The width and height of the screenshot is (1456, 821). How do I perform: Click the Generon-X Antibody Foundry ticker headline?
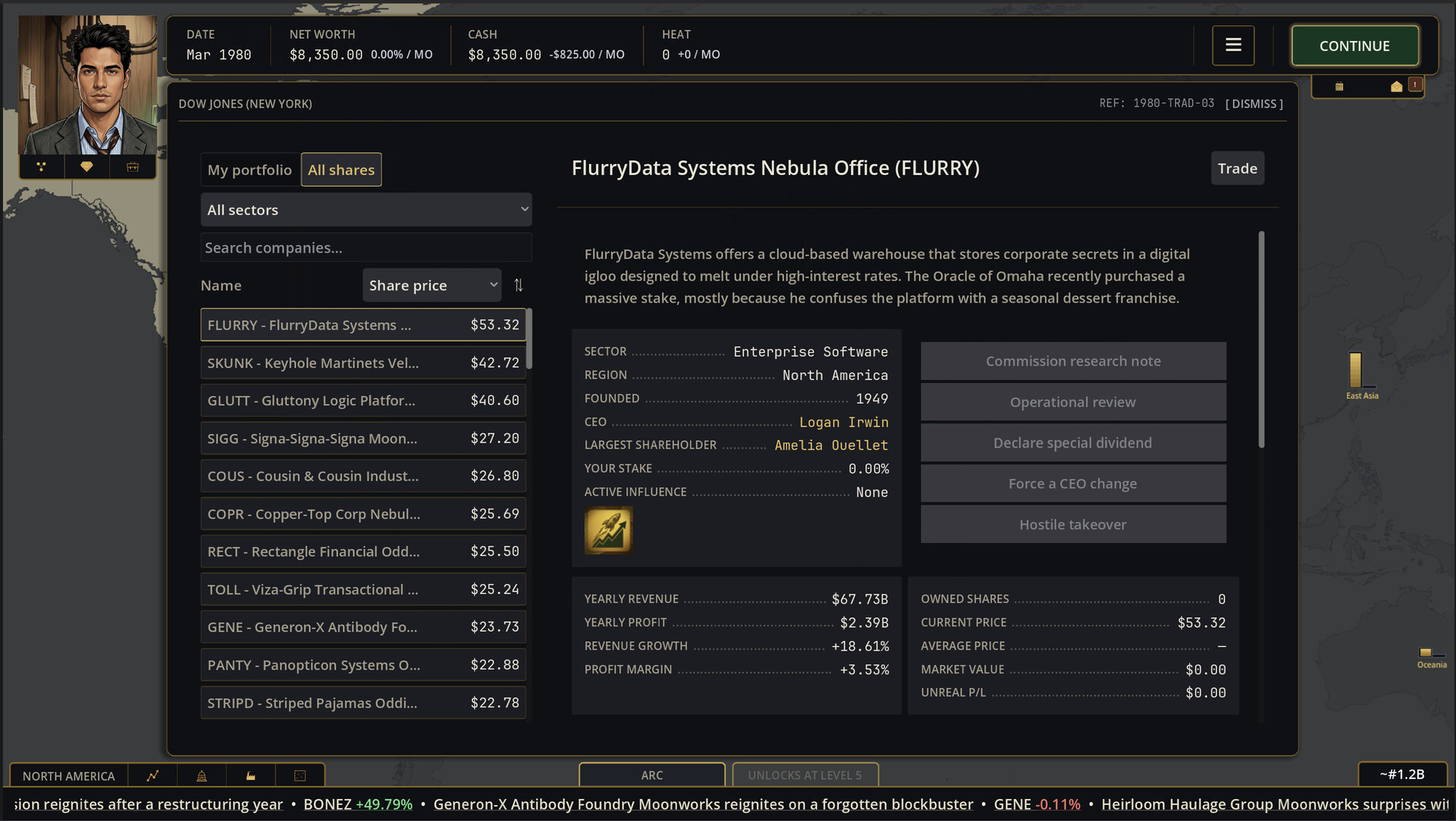(703, 804)
